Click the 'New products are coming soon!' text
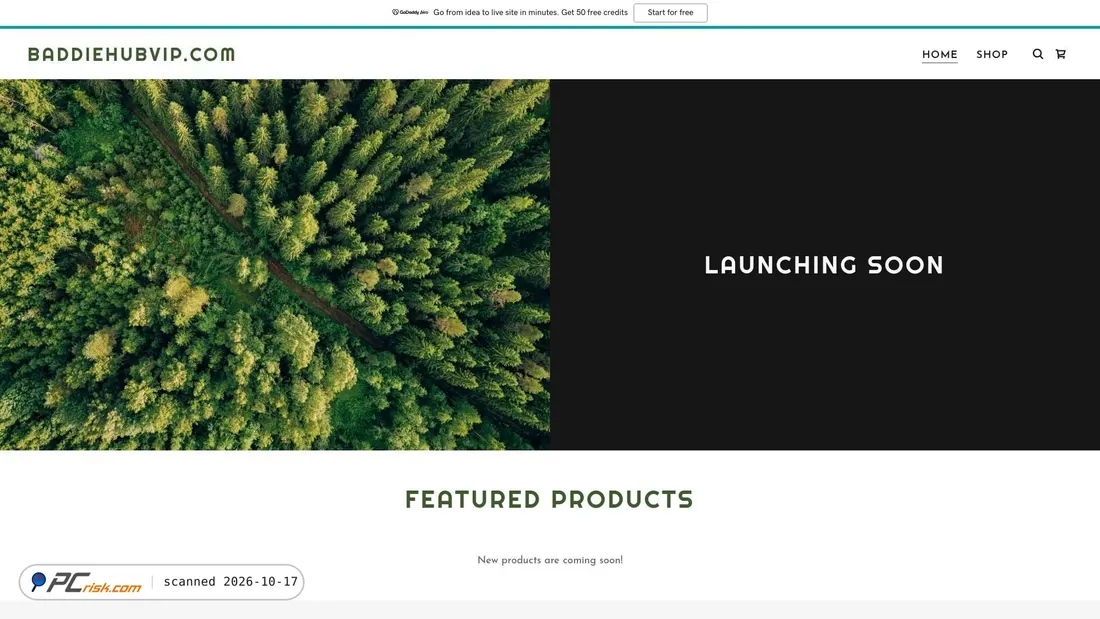1100x619 pixels. [x=550, y=560]
